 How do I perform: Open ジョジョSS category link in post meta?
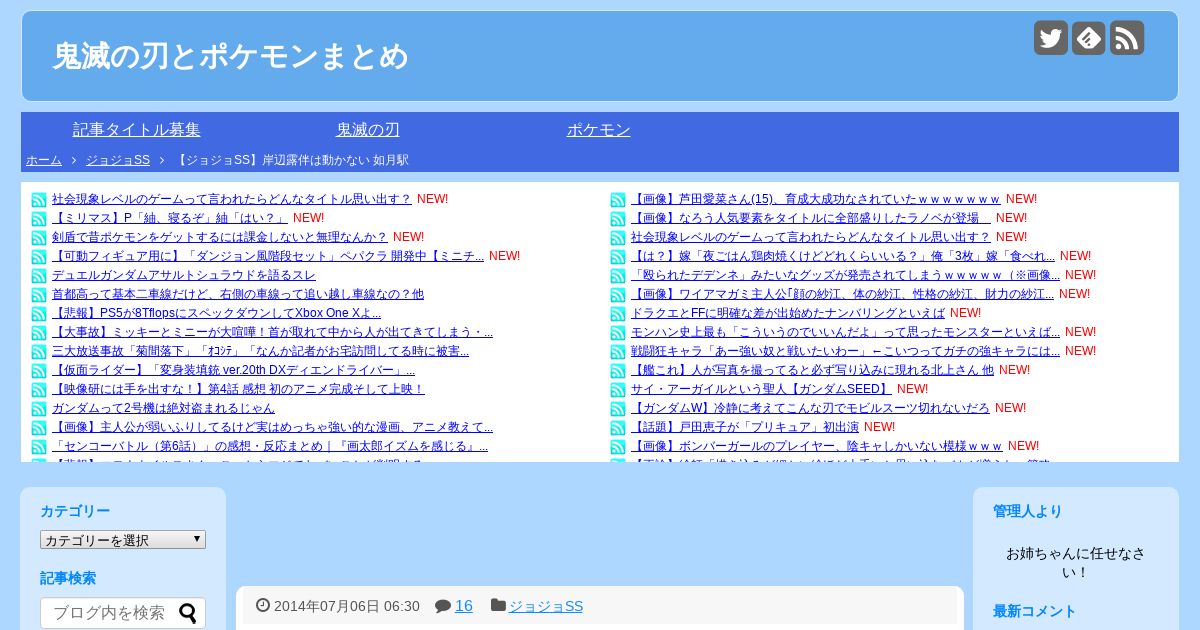pyautogui.click(x=546, y=606)
